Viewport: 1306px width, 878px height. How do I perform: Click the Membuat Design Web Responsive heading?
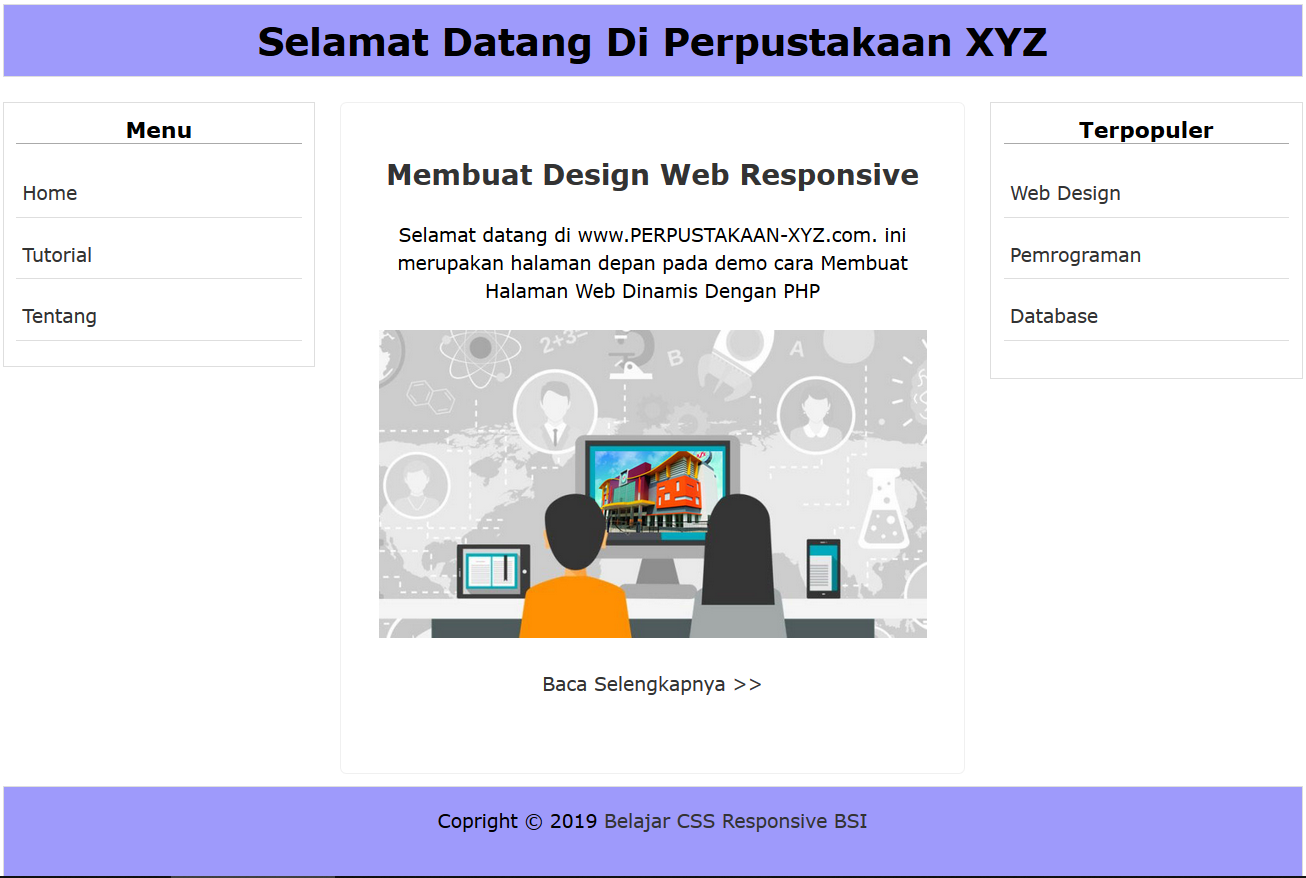click(653, 175)
